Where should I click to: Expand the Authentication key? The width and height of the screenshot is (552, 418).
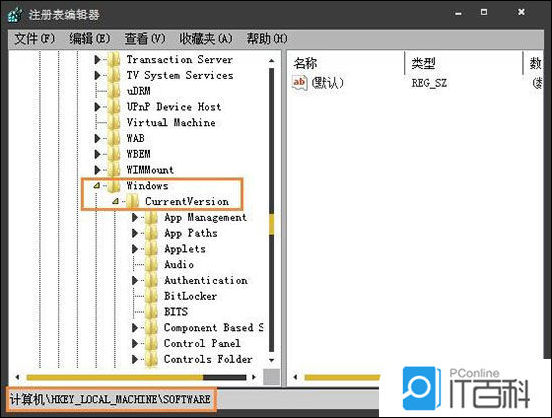coord(135,280)
